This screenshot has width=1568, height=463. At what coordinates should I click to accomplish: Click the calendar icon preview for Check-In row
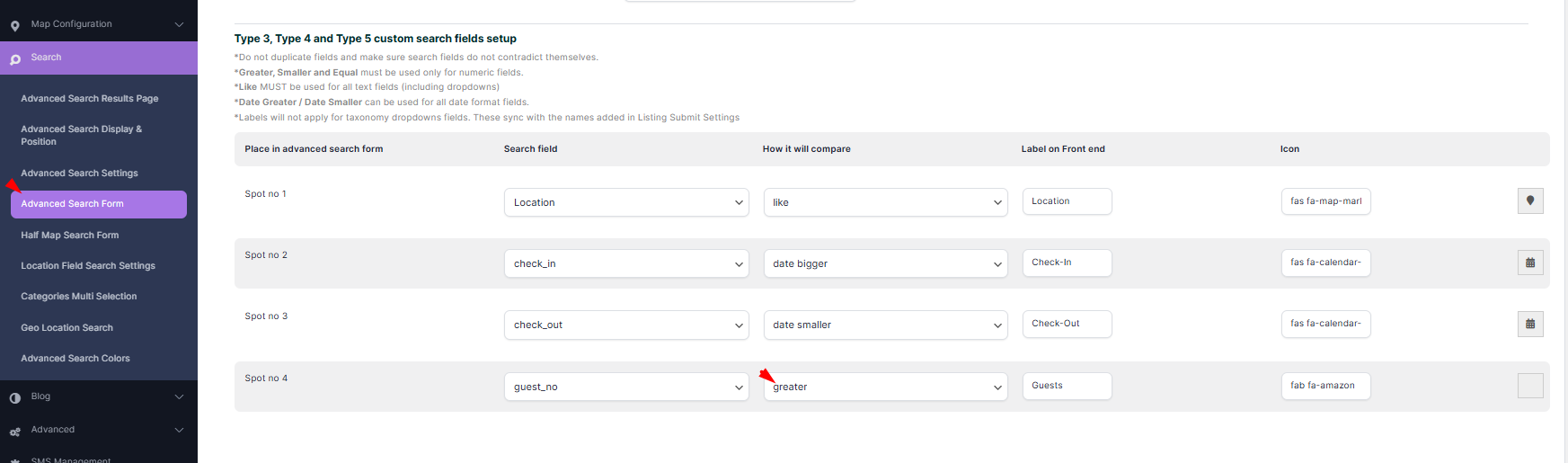tap(1529, 263)
